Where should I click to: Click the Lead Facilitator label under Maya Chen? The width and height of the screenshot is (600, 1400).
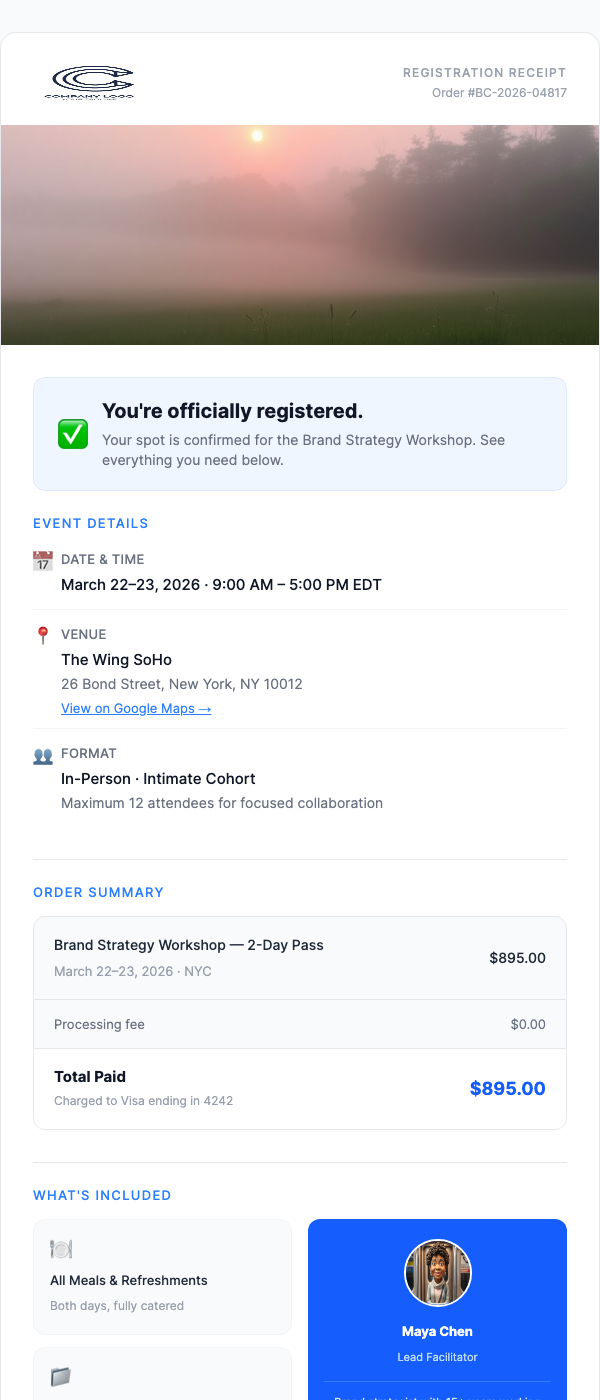[x=437, y=1357]
